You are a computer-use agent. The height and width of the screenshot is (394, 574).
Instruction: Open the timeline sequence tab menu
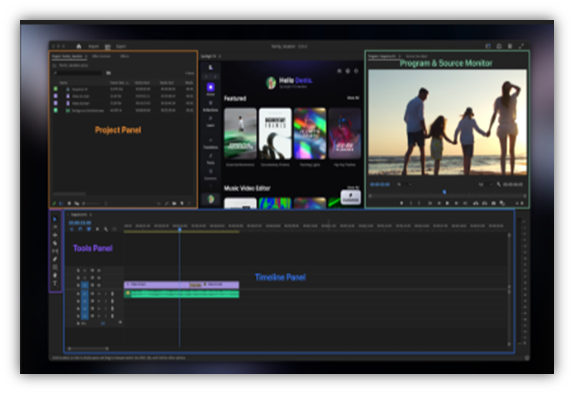point(90,215)
